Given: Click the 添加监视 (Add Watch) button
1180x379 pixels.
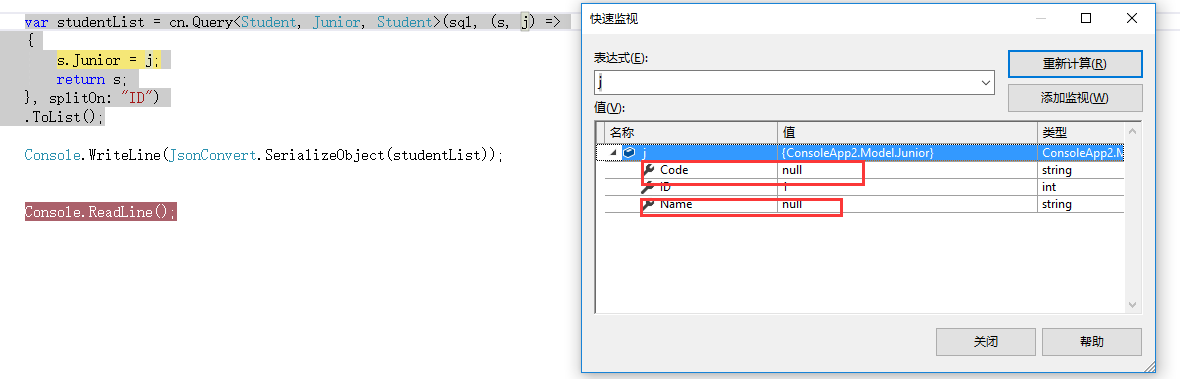Looking at the screenshot, I should coord(1075,98).
